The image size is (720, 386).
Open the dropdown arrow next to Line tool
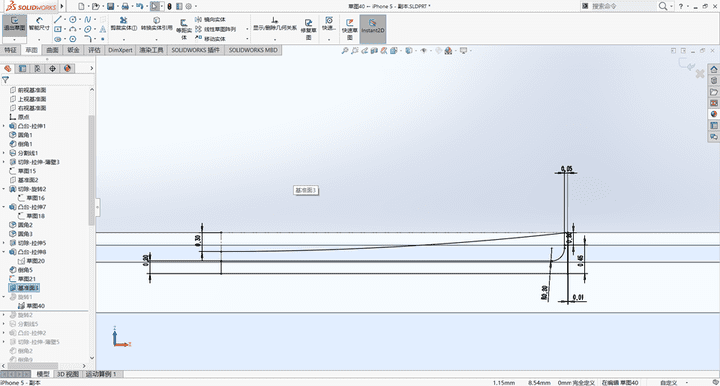click(65, 19)
